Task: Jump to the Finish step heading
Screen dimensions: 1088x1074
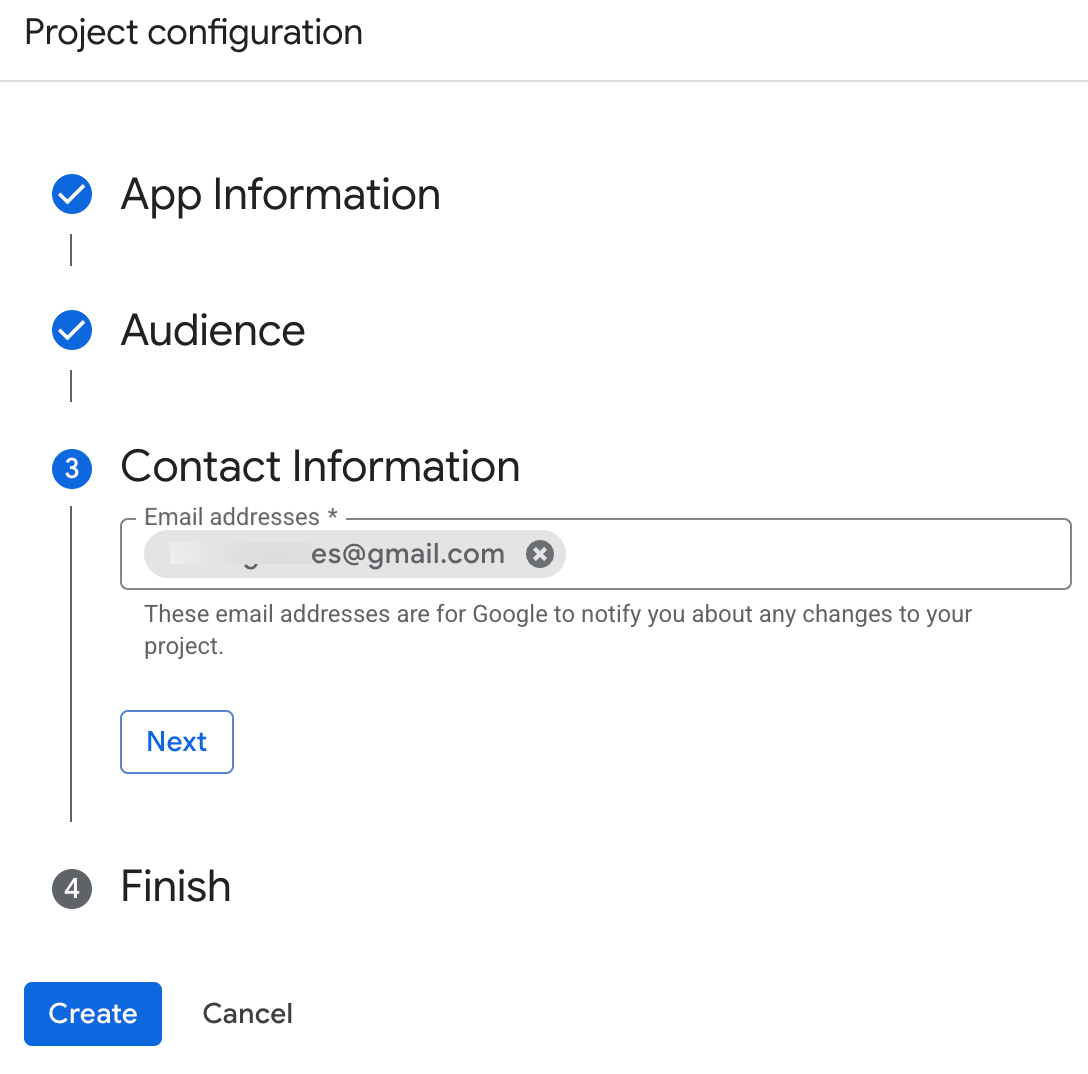Action: point(176,887)
